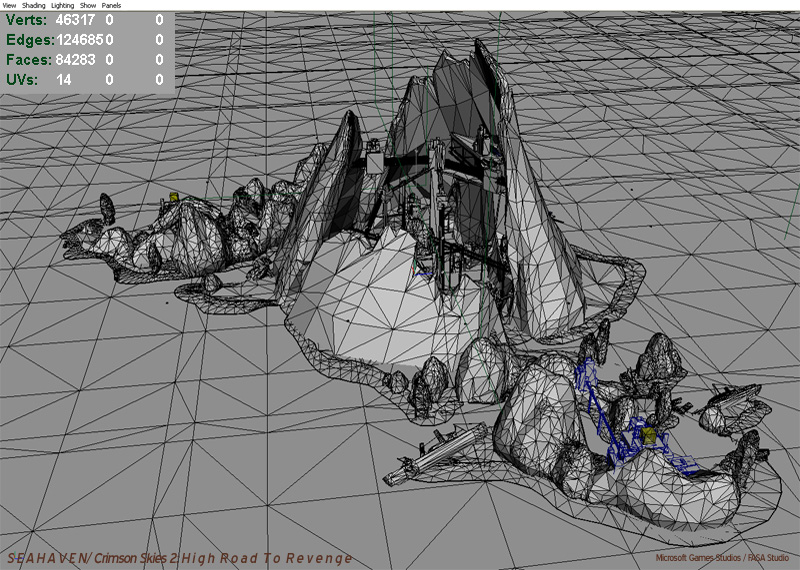Select the cannon barrel model in foreground
Image resolution: width=800 pixels, height=570 pixels.
[430, 460]
